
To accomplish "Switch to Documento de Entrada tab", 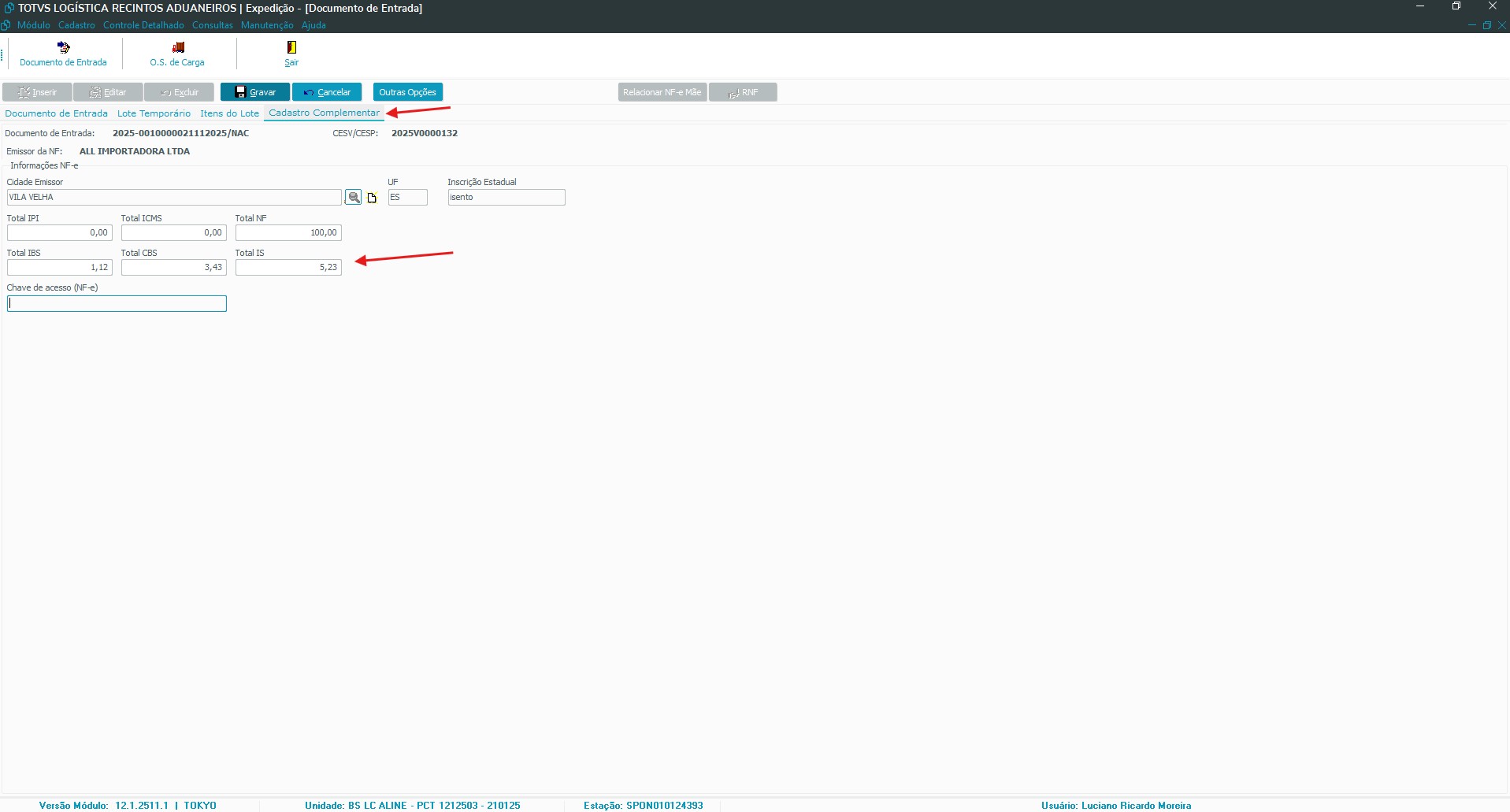I will [57, 113].
